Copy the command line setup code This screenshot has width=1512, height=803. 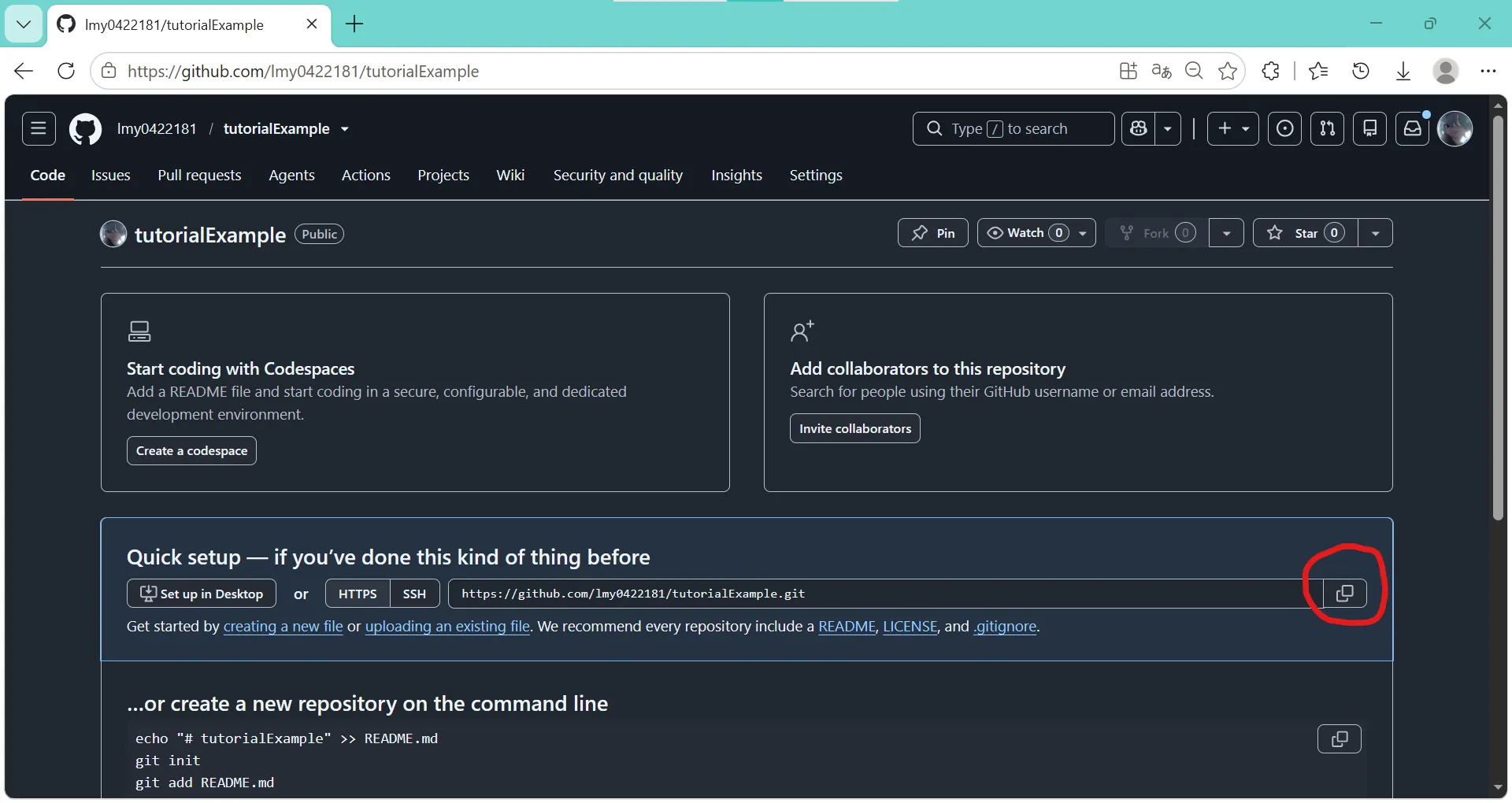1340,739
